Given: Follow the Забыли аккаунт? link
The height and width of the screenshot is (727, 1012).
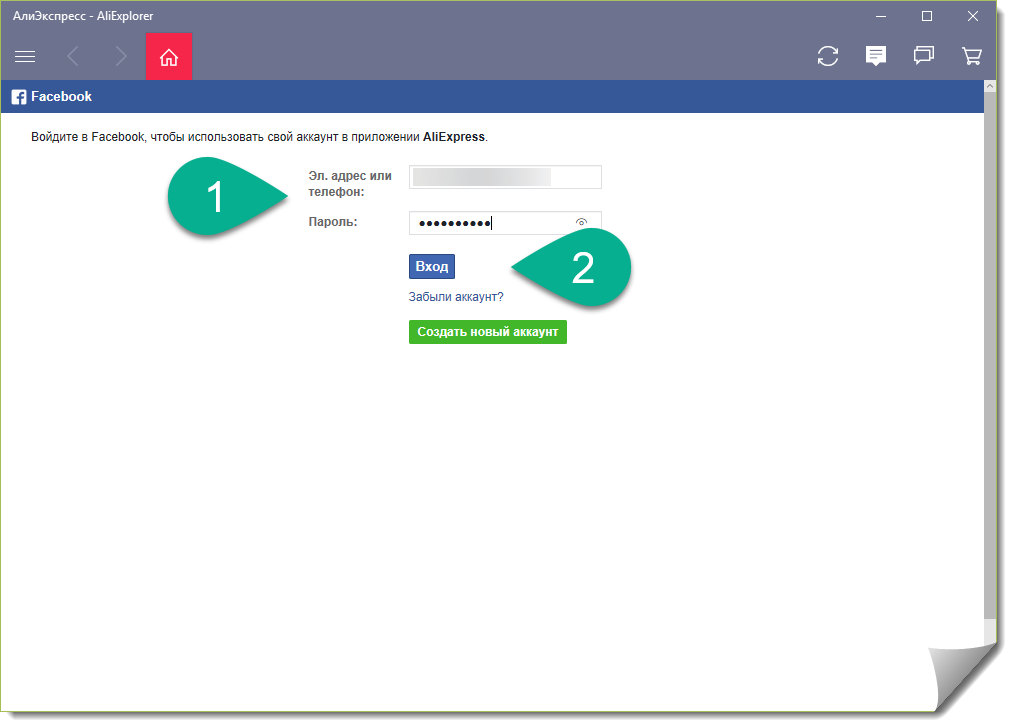Looking at the screenshot, I should [x=455, y=297].
